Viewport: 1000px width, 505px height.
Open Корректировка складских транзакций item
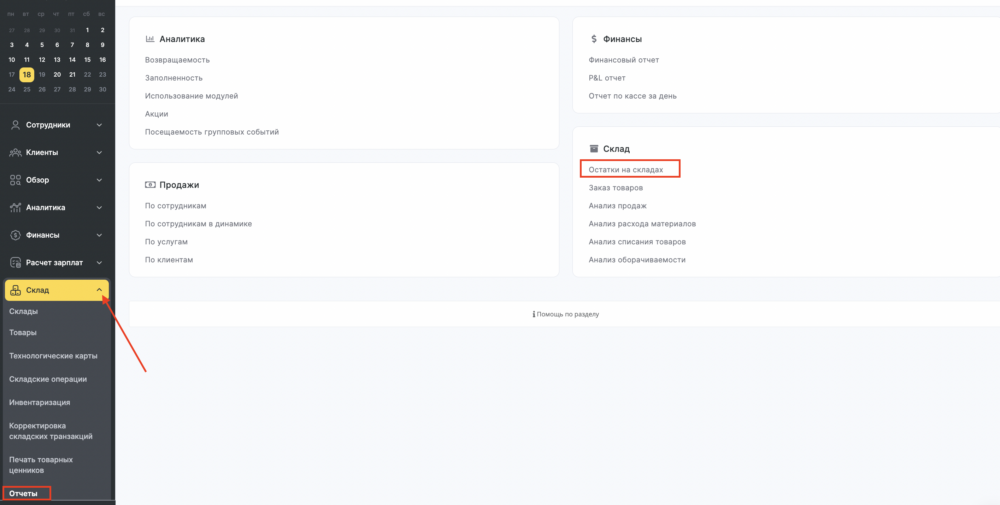click(51, 431)
